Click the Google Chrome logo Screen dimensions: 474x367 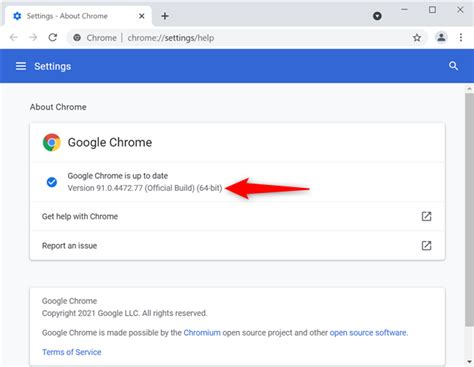click(x=52, y=142)
